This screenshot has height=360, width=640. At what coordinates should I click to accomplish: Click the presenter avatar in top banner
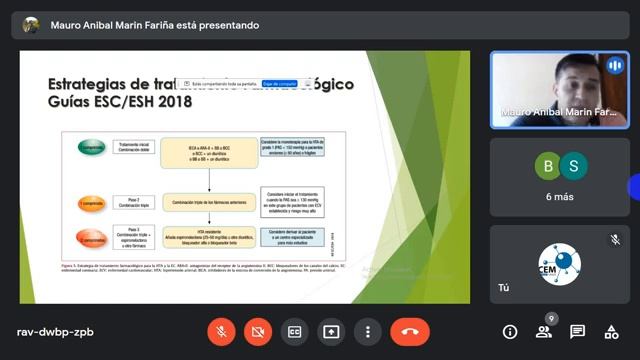coord(31,25)
